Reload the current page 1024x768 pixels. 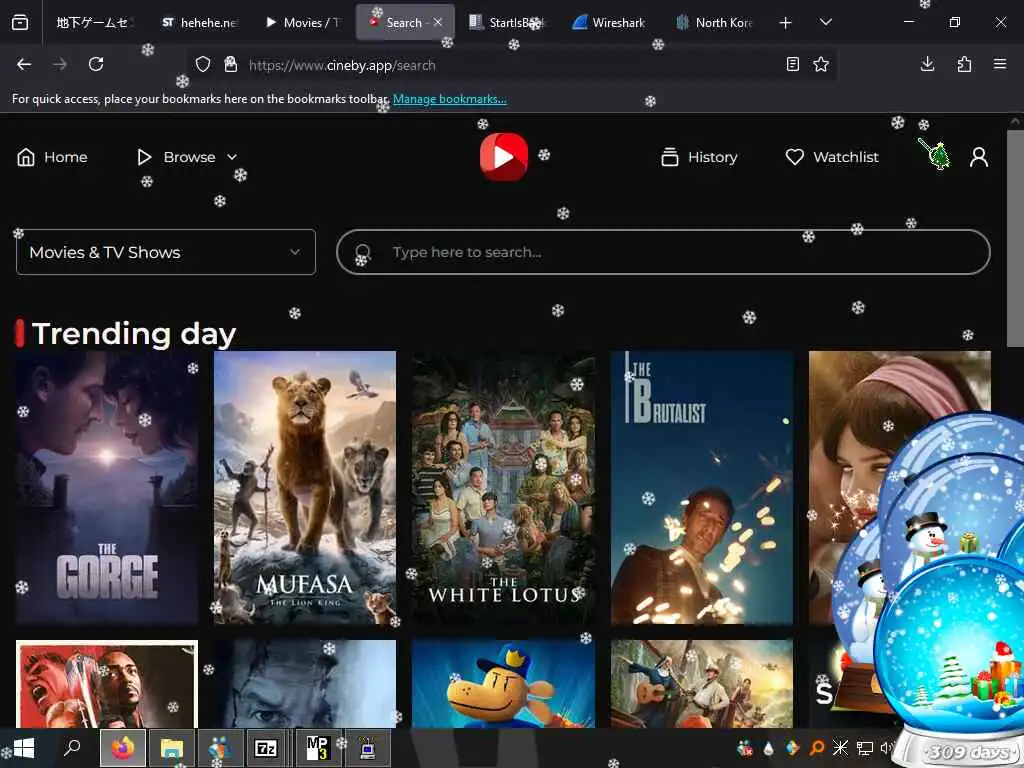[96, 64]
